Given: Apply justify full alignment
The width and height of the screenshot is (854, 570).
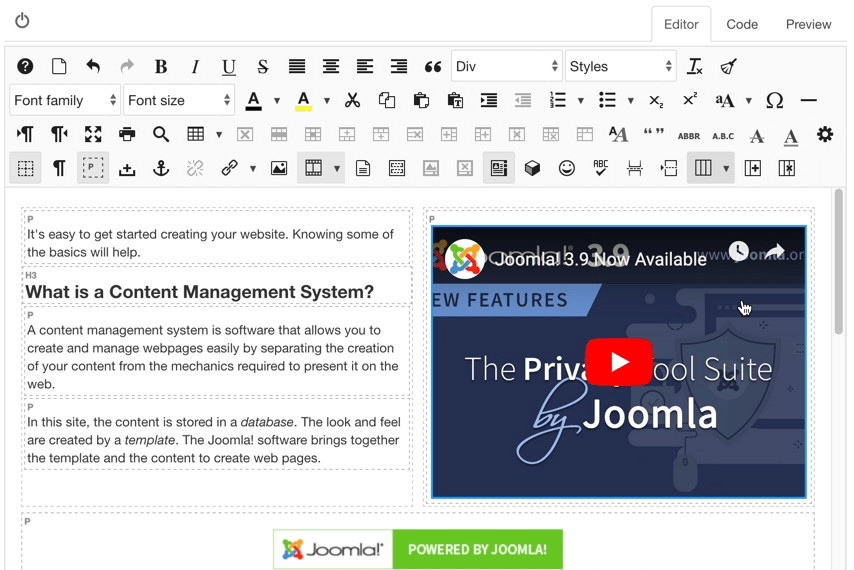Looking at the screenshot, I should (297, 66).
